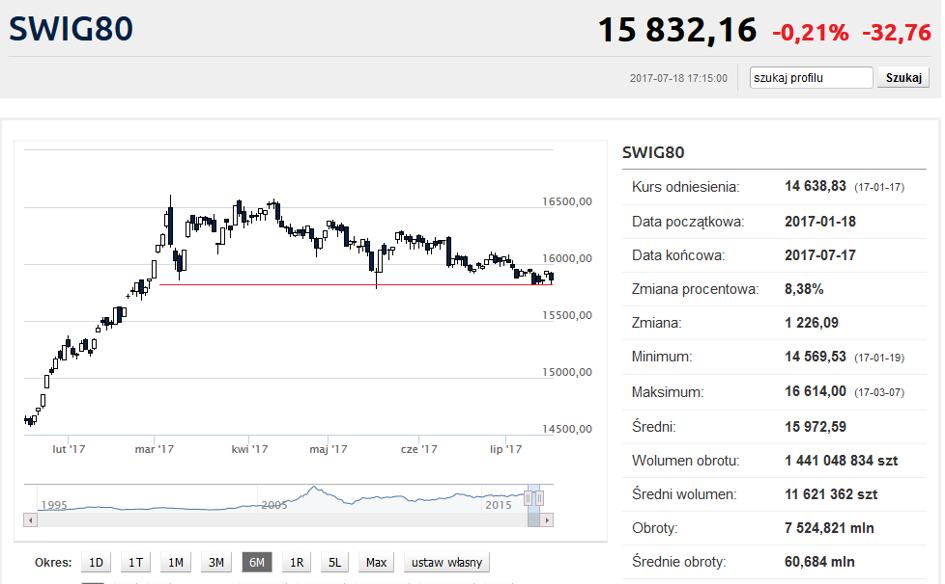Show the 5L five-year range

tap(335, 562)
